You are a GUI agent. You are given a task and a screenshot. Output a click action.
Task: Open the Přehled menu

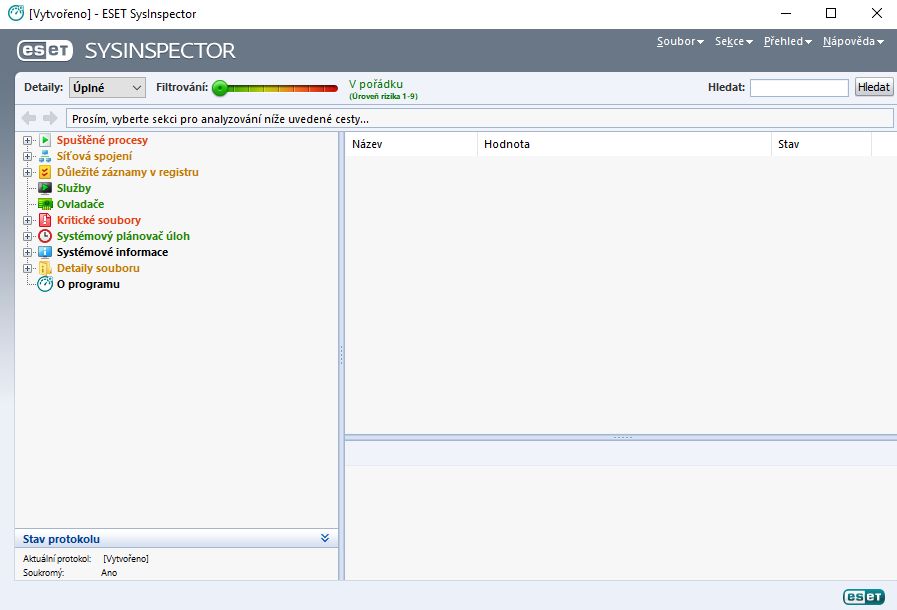point(788,41)
